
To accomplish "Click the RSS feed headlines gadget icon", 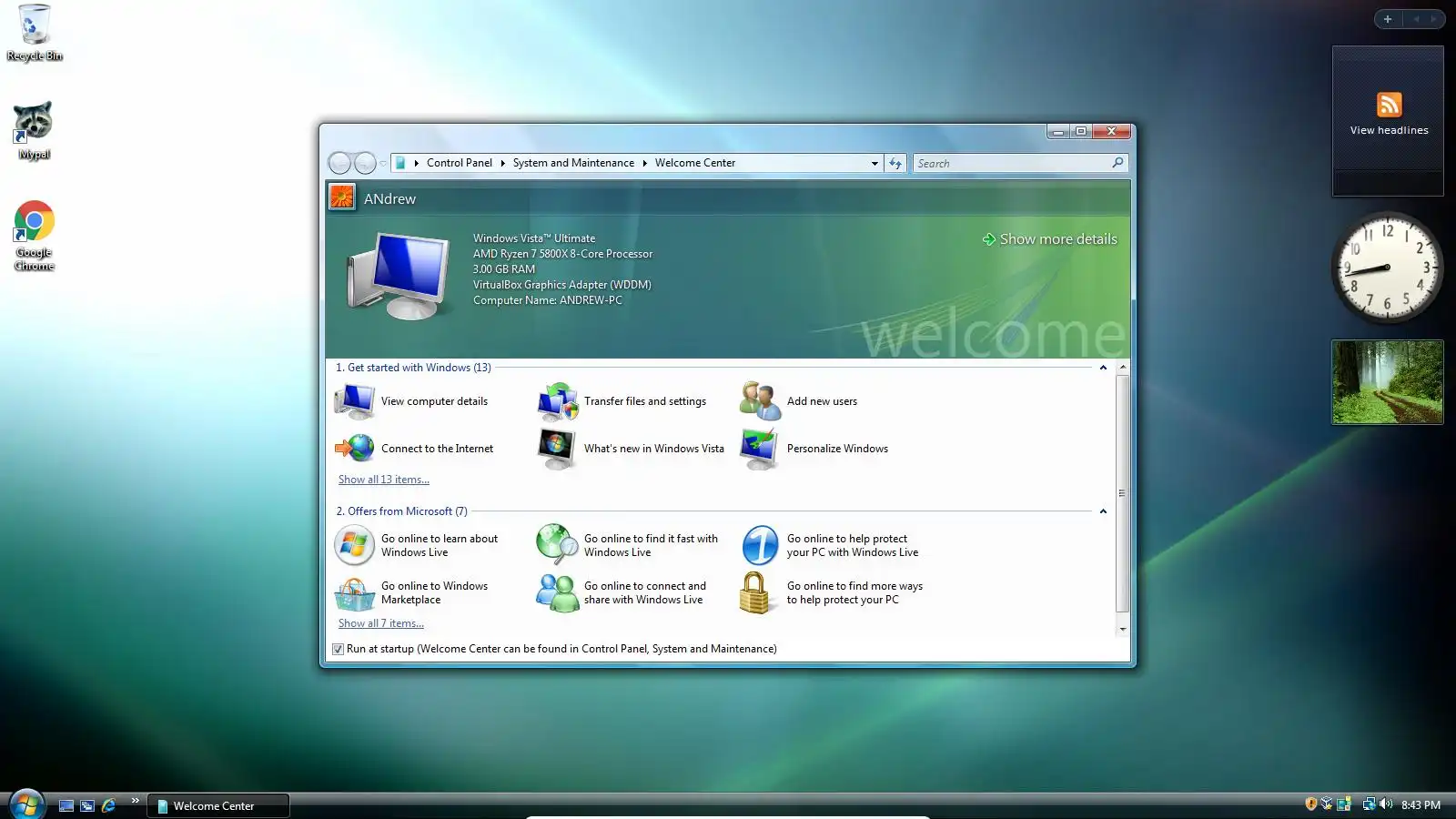I will [1389, 105].
